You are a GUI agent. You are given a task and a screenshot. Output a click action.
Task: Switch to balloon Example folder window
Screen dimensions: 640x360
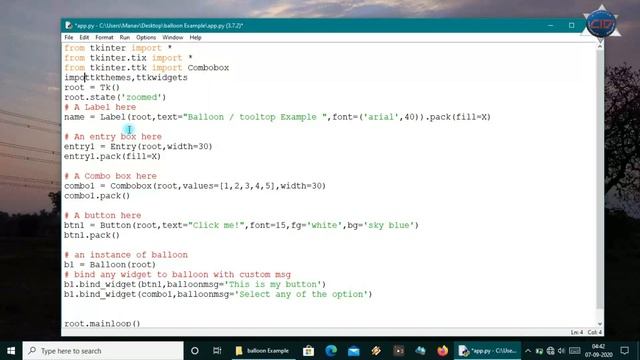tap(263, 351)
